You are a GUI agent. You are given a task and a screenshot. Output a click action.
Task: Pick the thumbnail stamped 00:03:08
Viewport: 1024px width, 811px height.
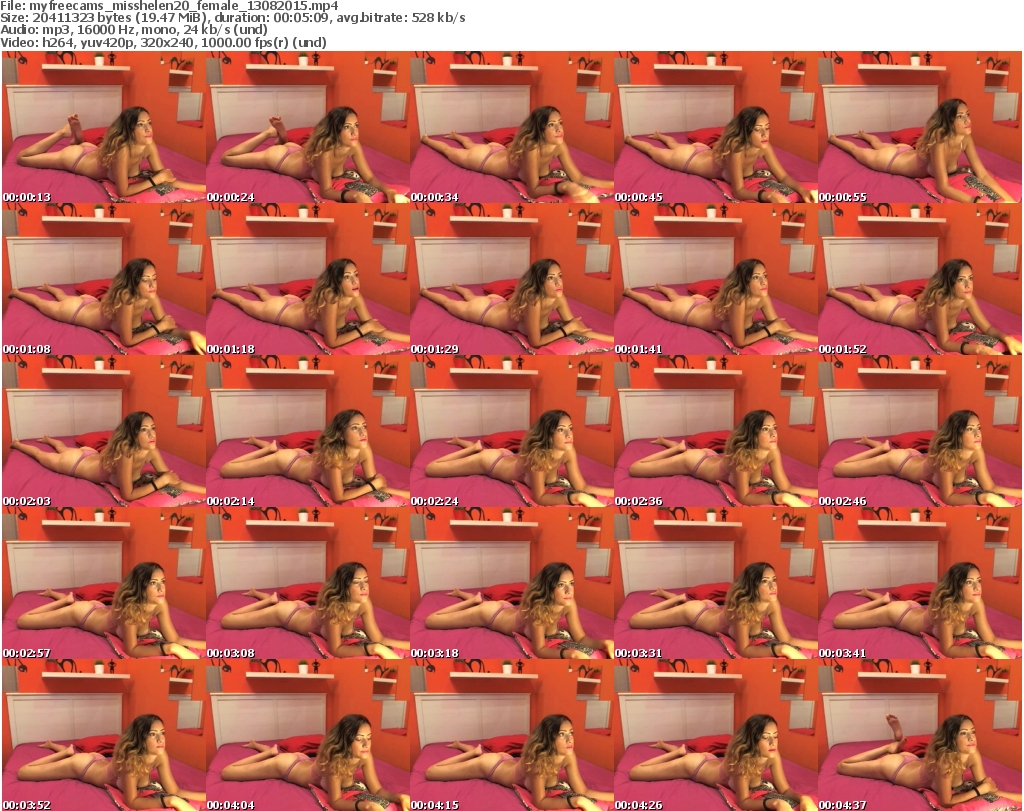click(x=308, y=583)
